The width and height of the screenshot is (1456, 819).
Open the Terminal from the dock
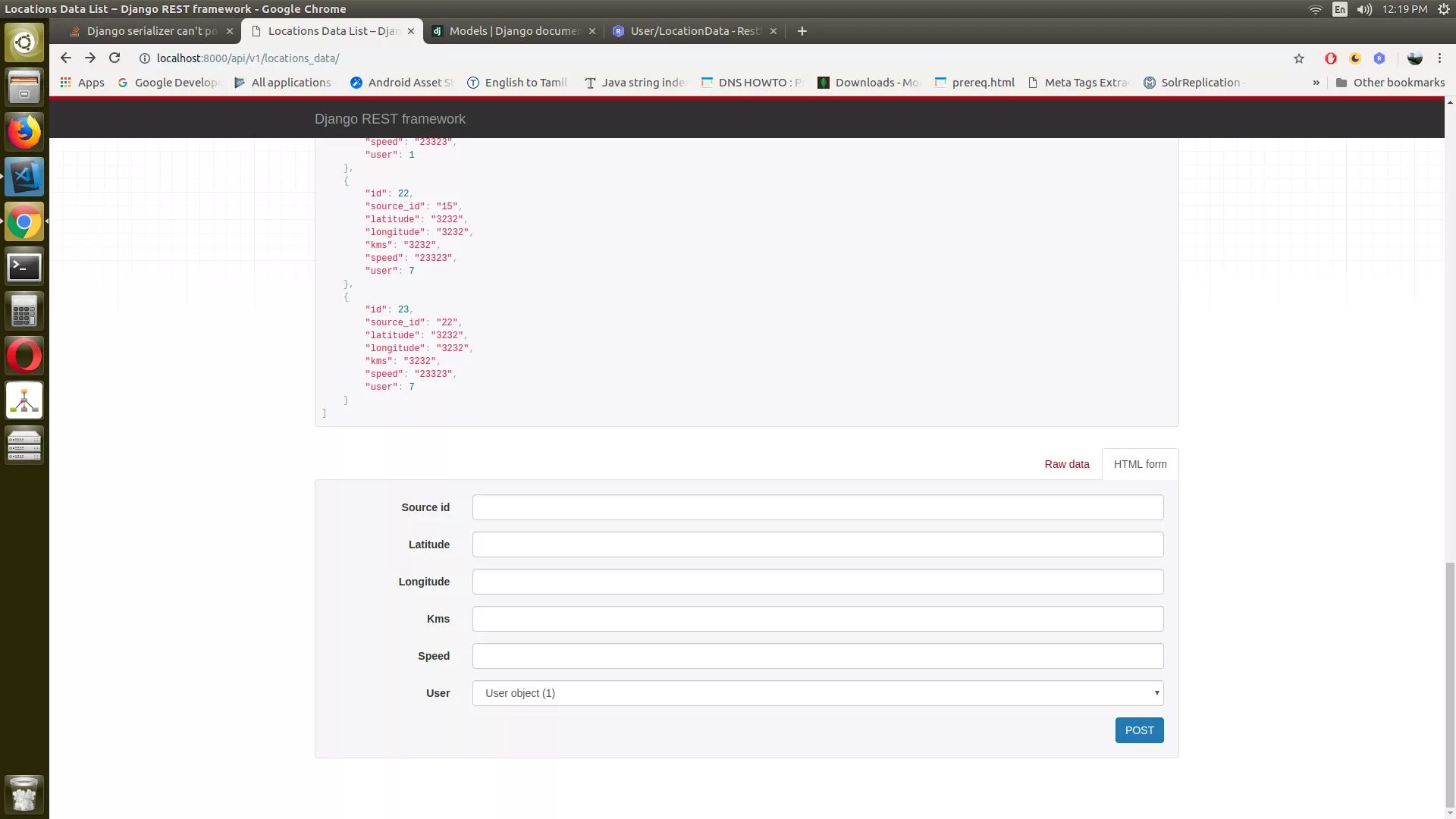24,267
